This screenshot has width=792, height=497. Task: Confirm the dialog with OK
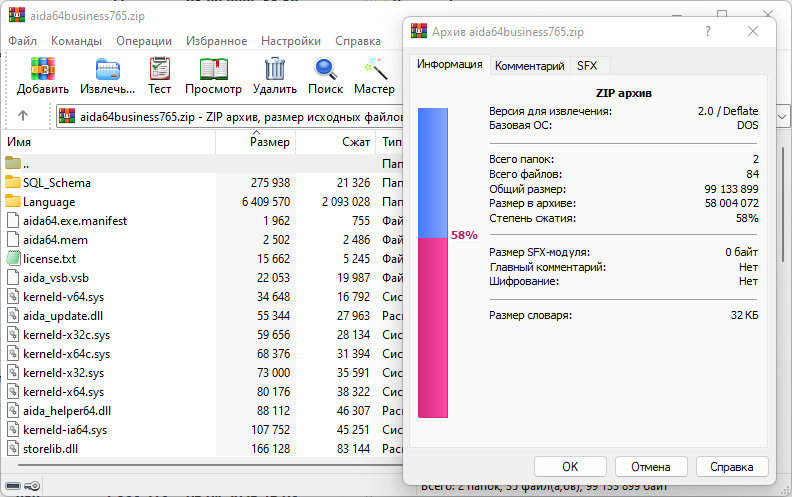coord(570,467)
